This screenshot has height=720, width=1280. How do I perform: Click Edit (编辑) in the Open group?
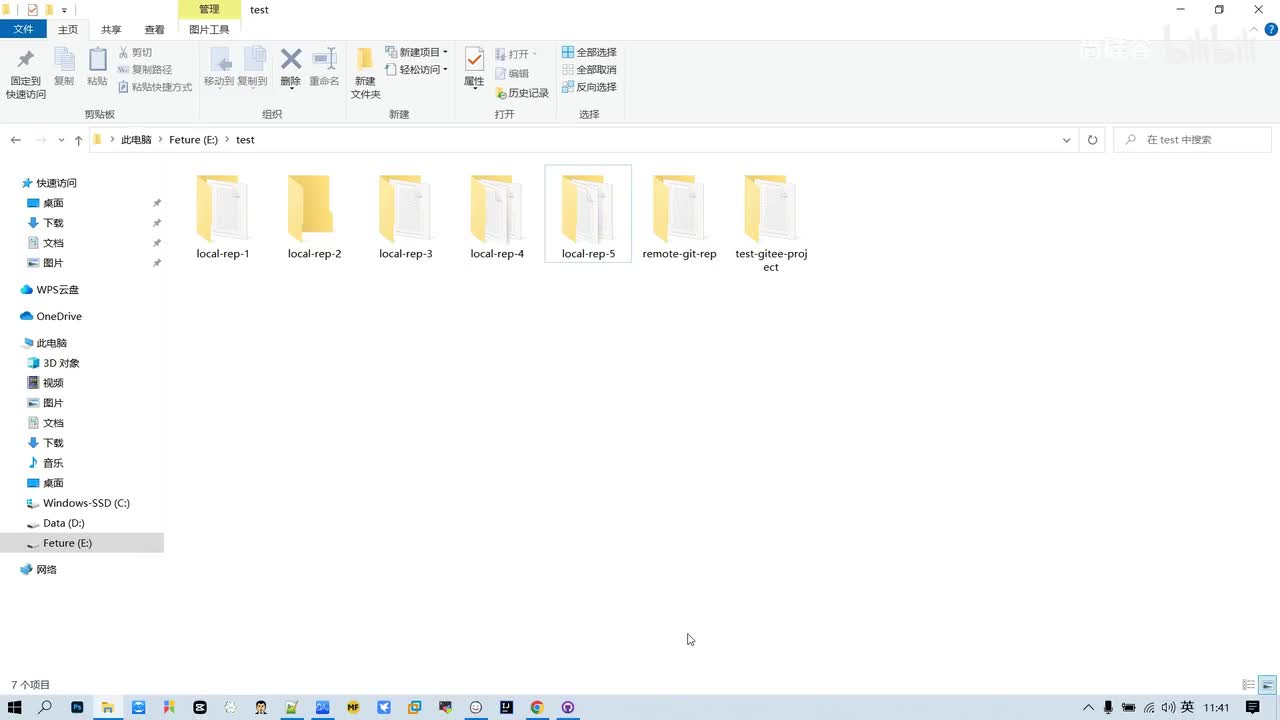click(512, 73)
